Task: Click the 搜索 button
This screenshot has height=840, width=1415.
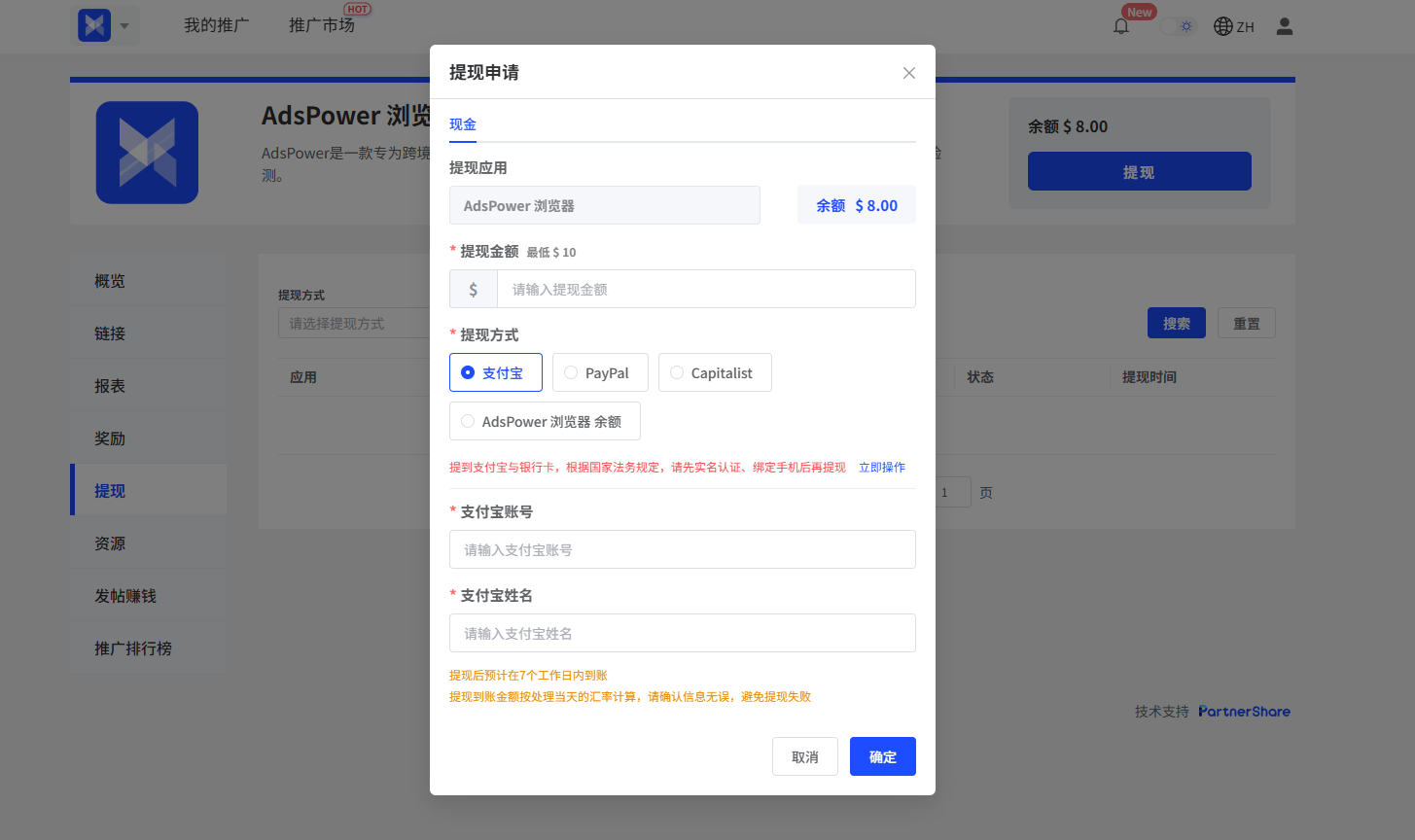Action: coord(1177,323)
